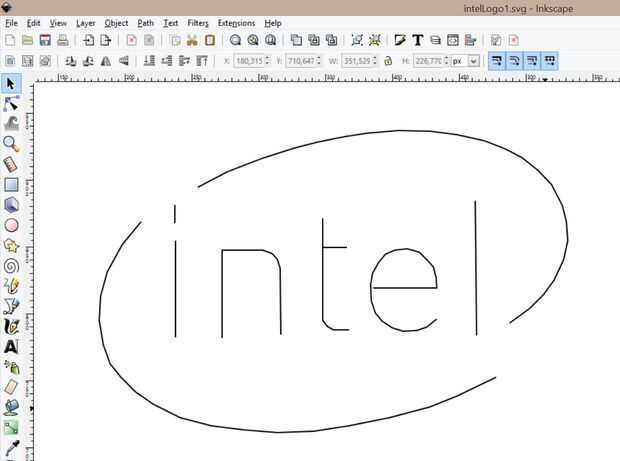Open Fill and Stroke dialog icon
Image resolution: width=620 pixels, height=461 pixels.
coord(400,40)
